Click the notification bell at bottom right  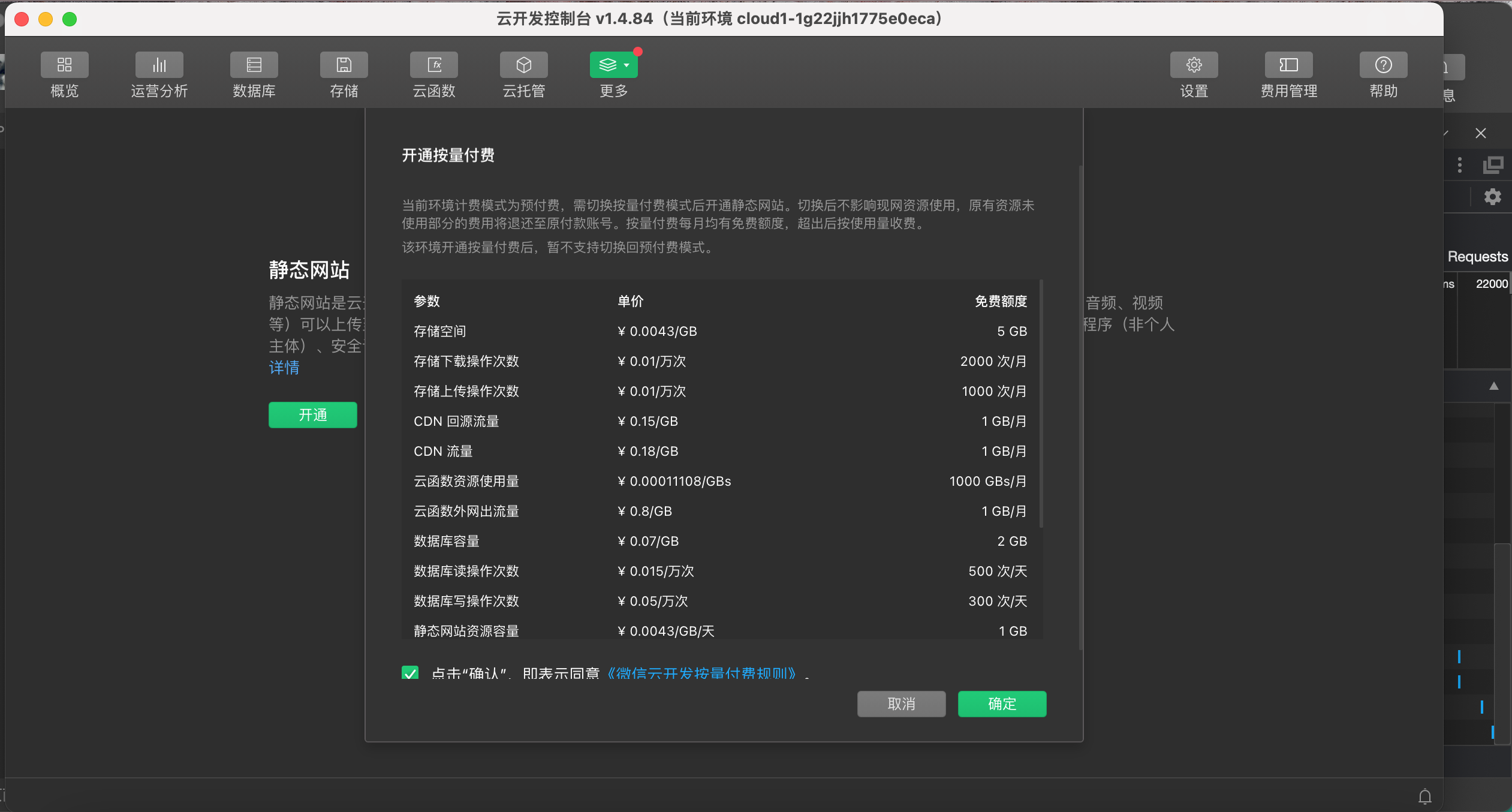tap(1425, 796)
